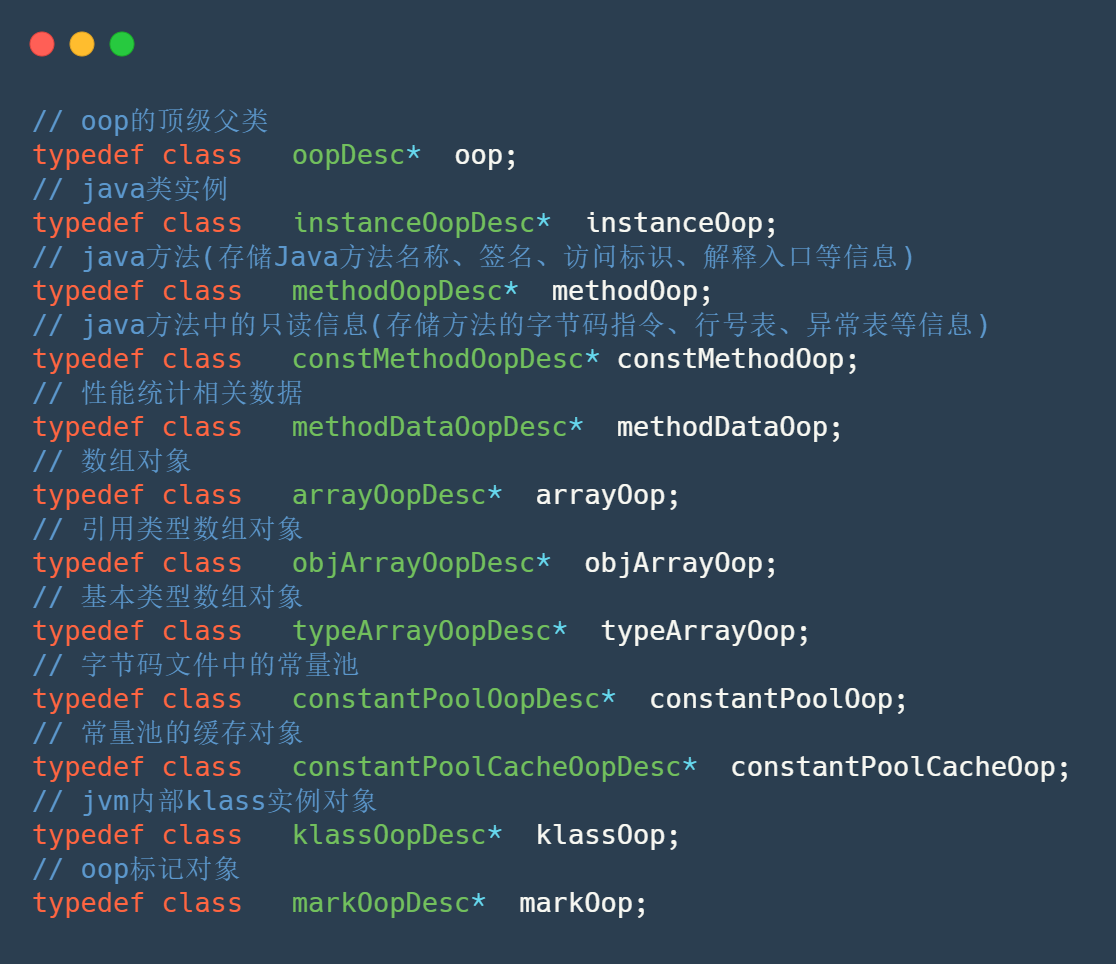Click the yellow minimize dot
The height and width of the screenshot is (964, 1116).
[82, 44]
